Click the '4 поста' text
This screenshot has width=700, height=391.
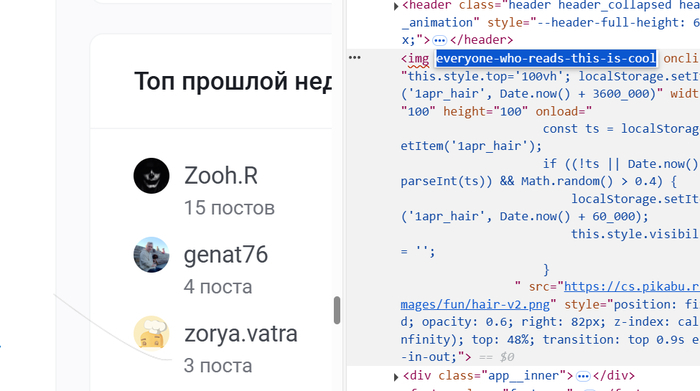pyautogui.click(x=218, y=287)
